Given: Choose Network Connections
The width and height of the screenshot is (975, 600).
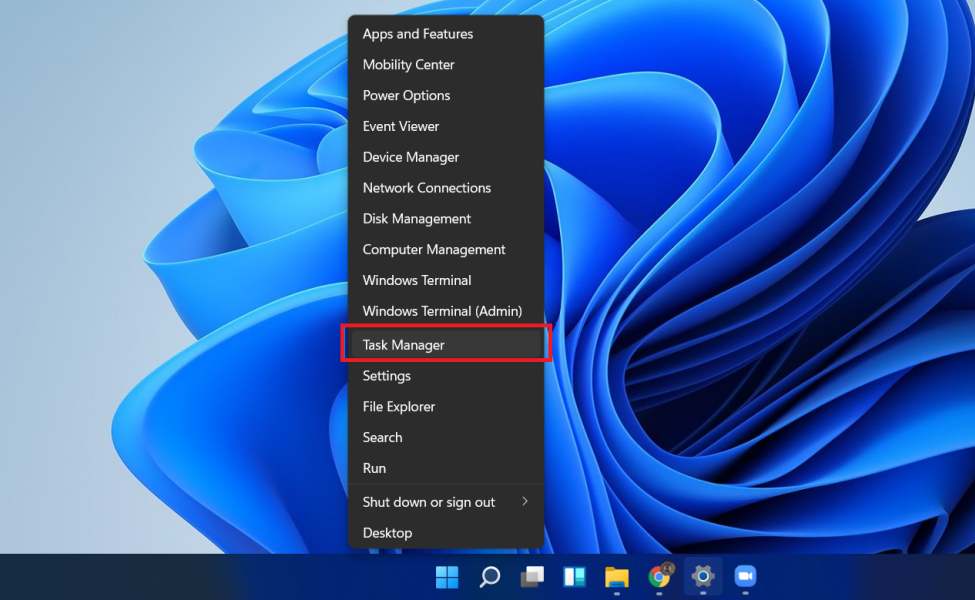Looking at the screenshot, I should [446, 188].
